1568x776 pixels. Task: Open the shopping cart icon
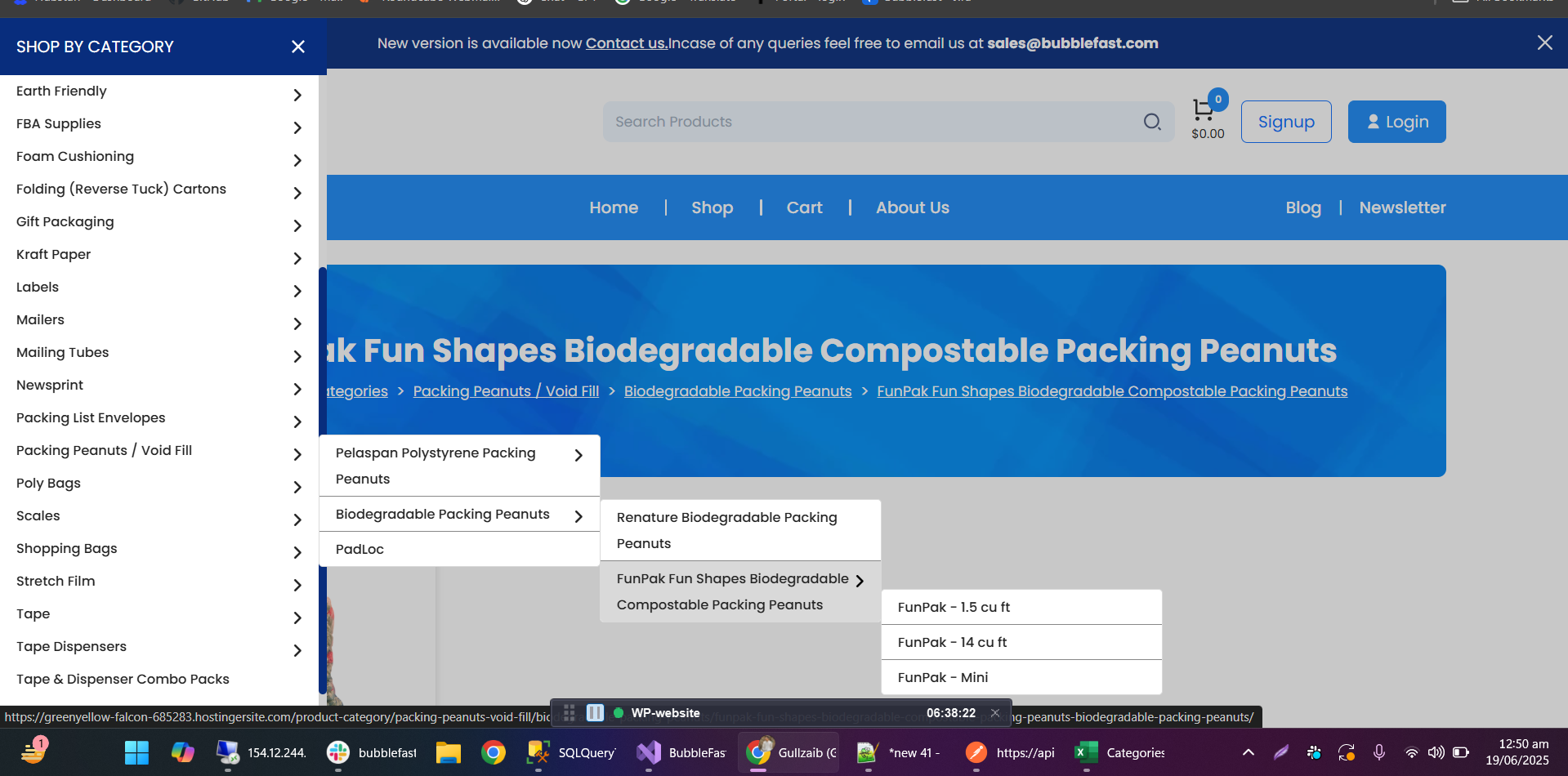pyautogui.click(x=1203, y=109)
